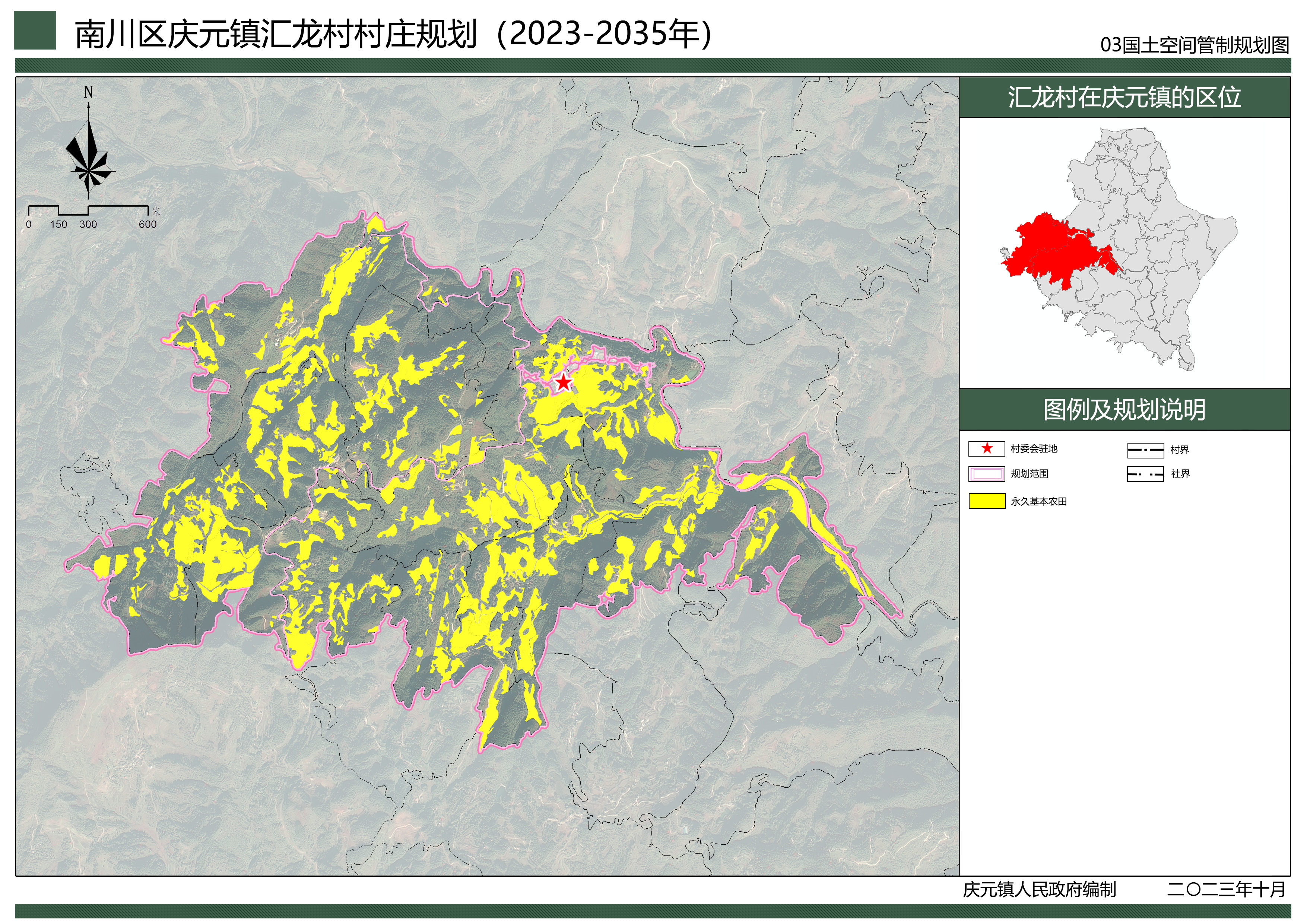Click the red star legend symbol for 村委会驻地
The width and height of the screenshot is (1307, 924).
[987, 449]
